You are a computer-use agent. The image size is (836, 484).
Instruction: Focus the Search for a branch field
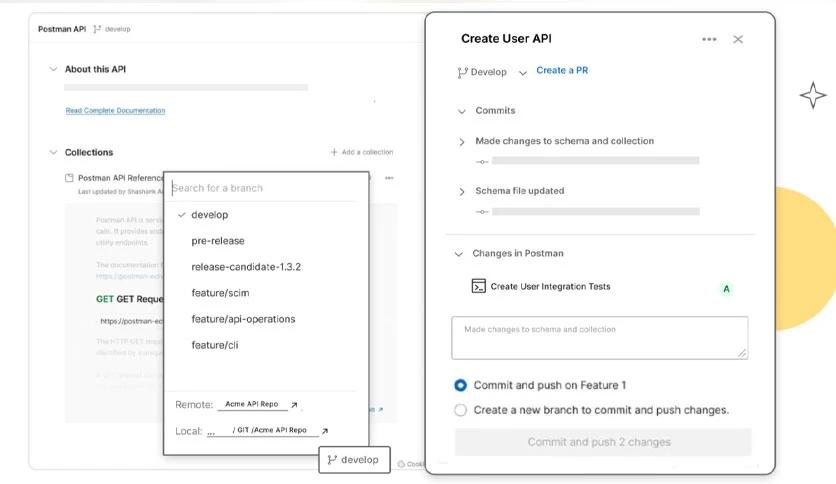tap(265, 188)
